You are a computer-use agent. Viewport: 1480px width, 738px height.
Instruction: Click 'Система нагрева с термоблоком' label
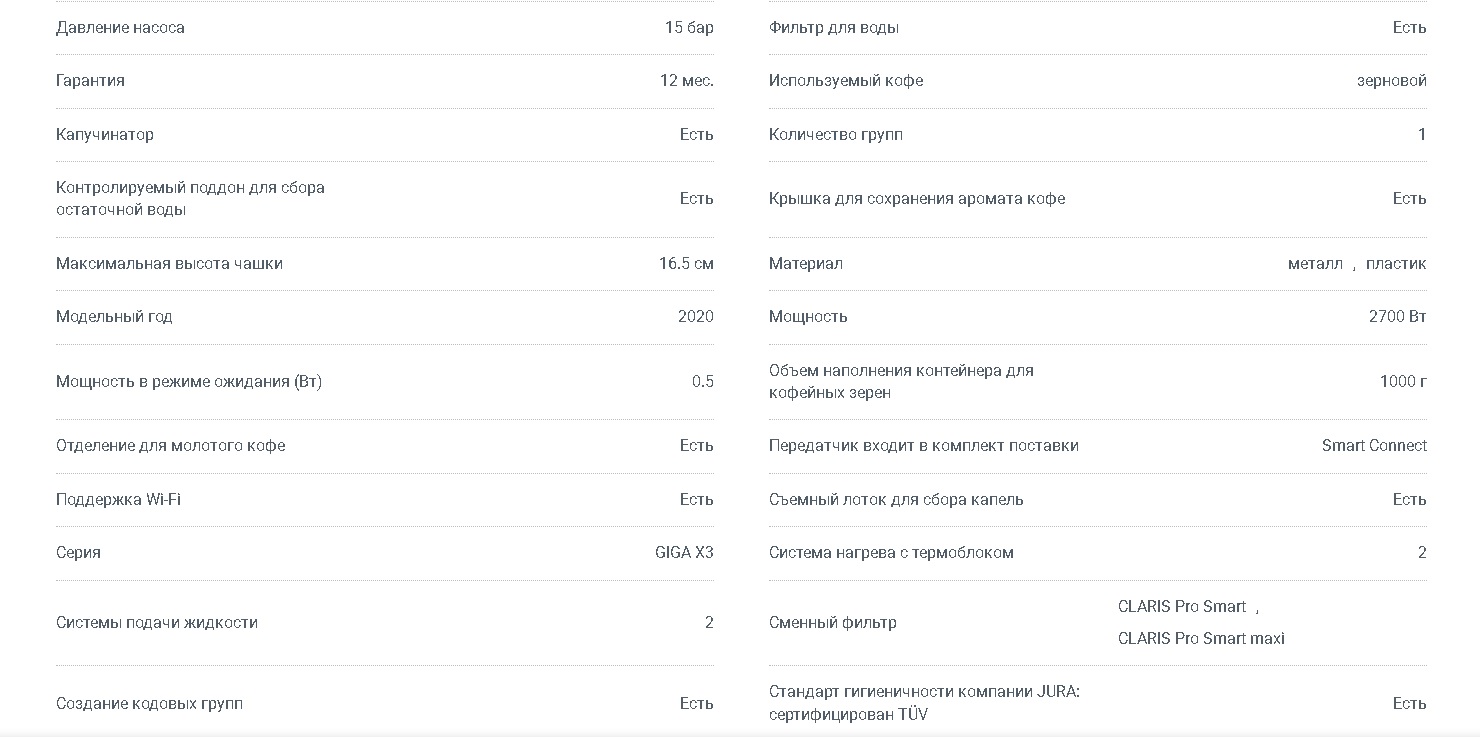coord(891,553)
